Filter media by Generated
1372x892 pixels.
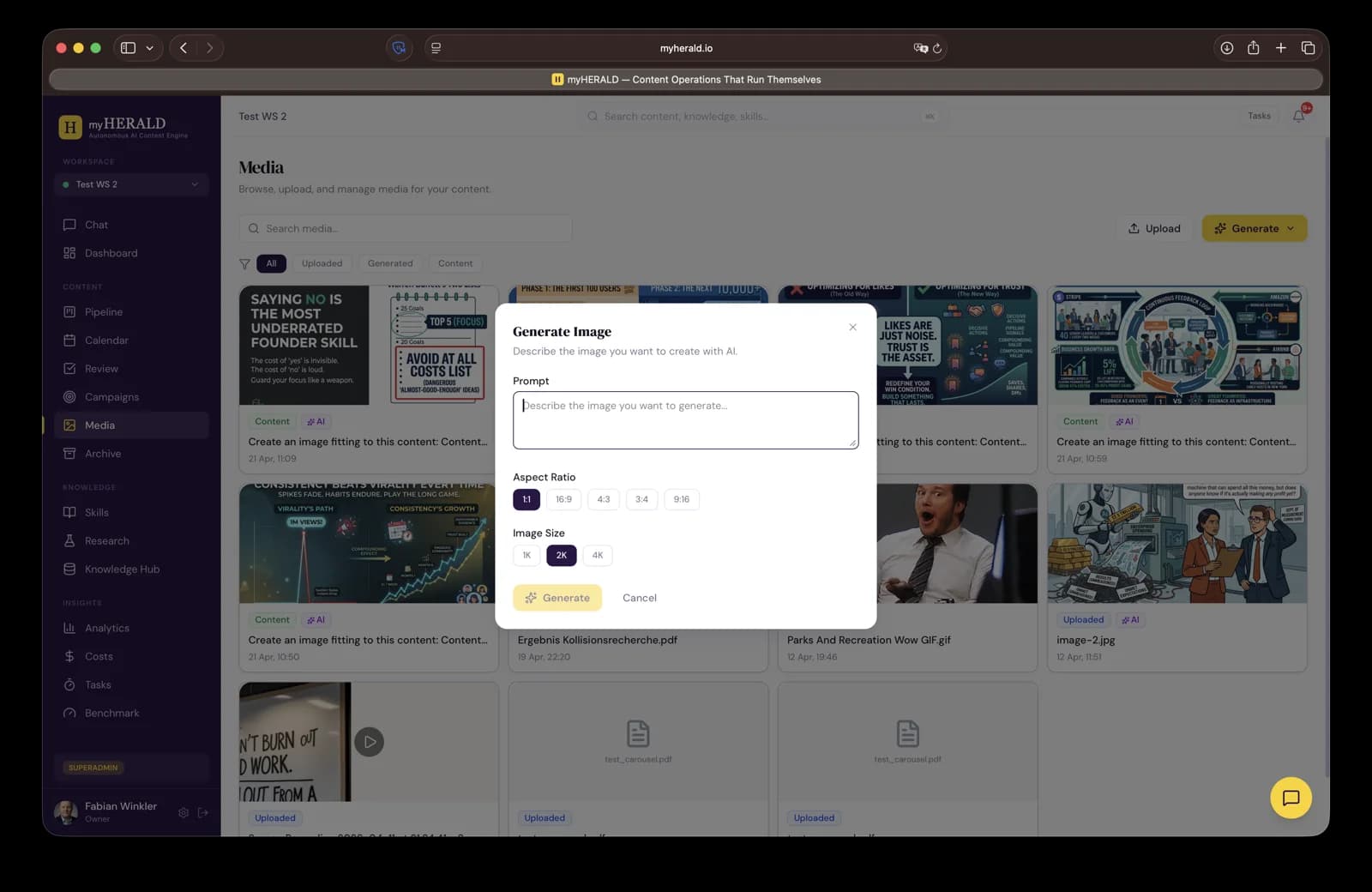click(390, 263)
